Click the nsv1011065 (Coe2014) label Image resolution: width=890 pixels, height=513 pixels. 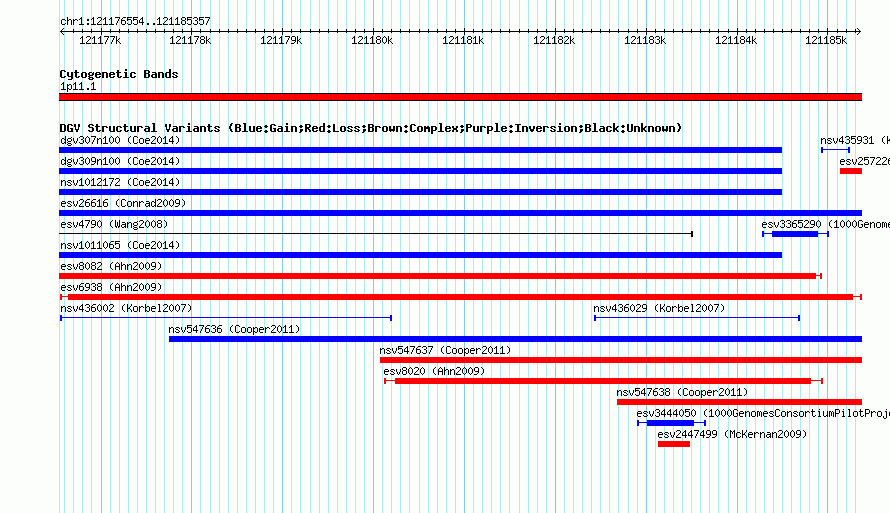pyautogui.click(x=120, y=245)
